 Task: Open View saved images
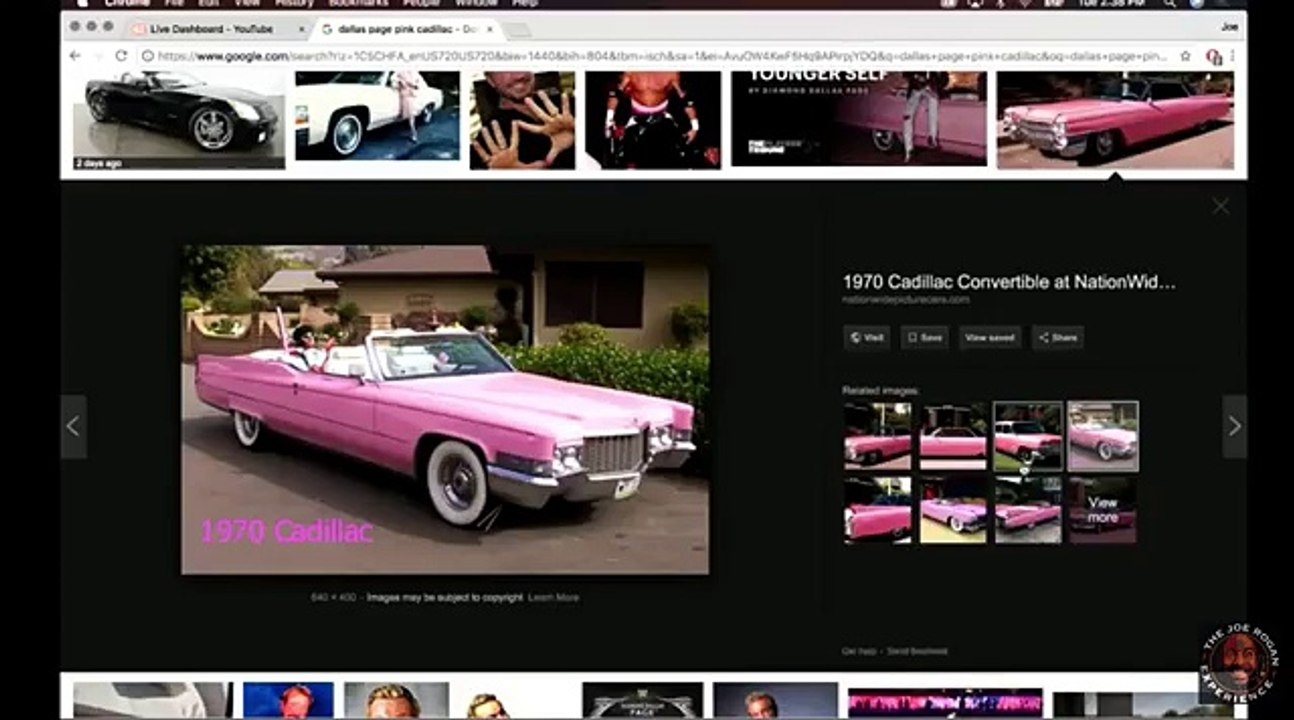click(x=990, y=338)
